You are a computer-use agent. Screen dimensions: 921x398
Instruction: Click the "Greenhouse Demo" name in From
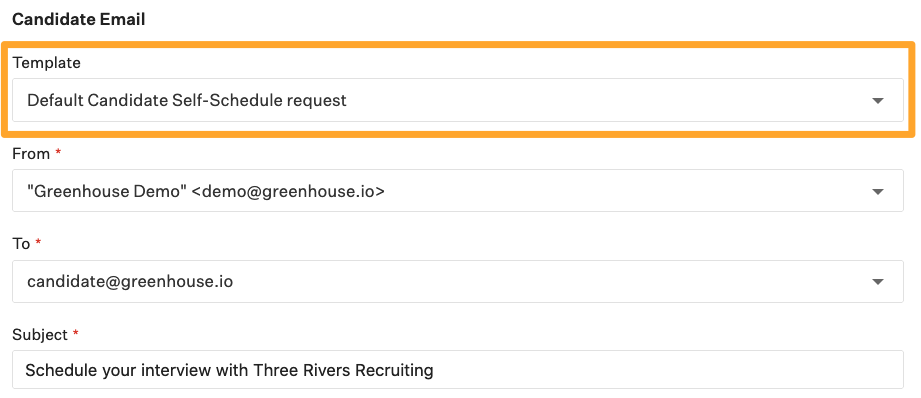point(107,191)
